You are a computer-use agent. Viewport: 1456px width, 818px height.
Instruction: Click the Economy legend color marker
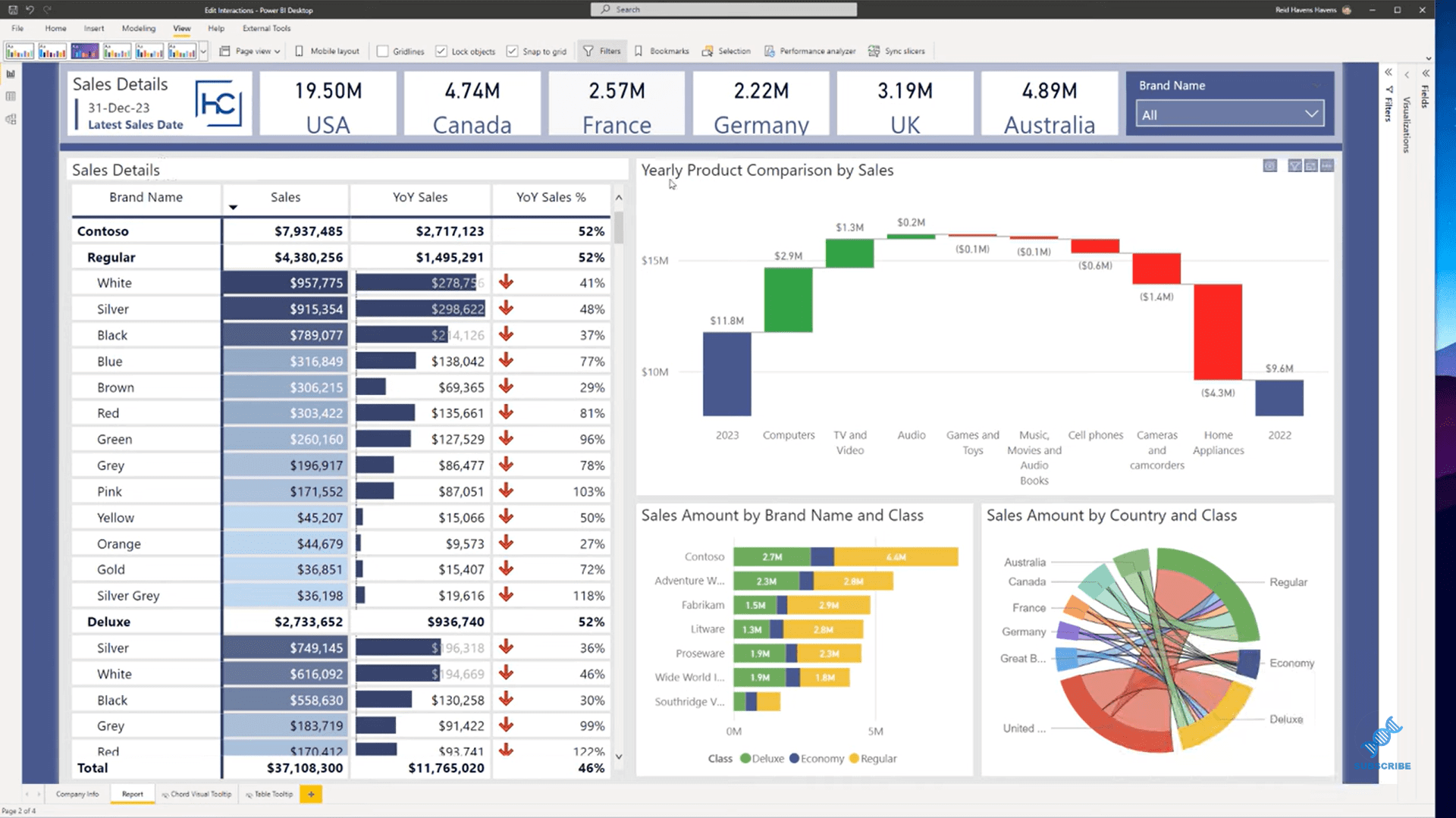click(x=794, y=758)
